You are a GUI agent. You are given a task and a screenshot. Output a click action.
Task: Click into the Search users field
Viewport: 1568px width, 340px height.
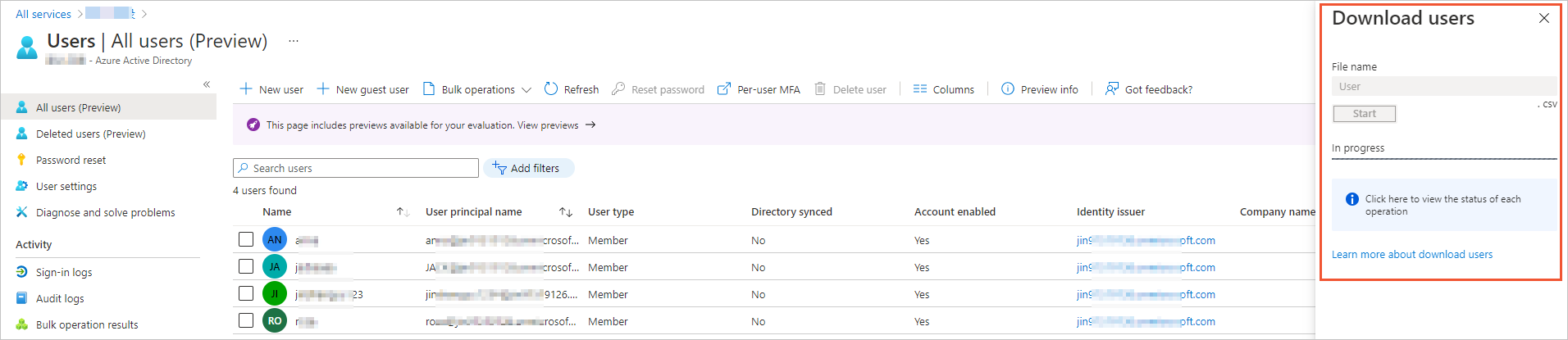(x=361, y=168)
